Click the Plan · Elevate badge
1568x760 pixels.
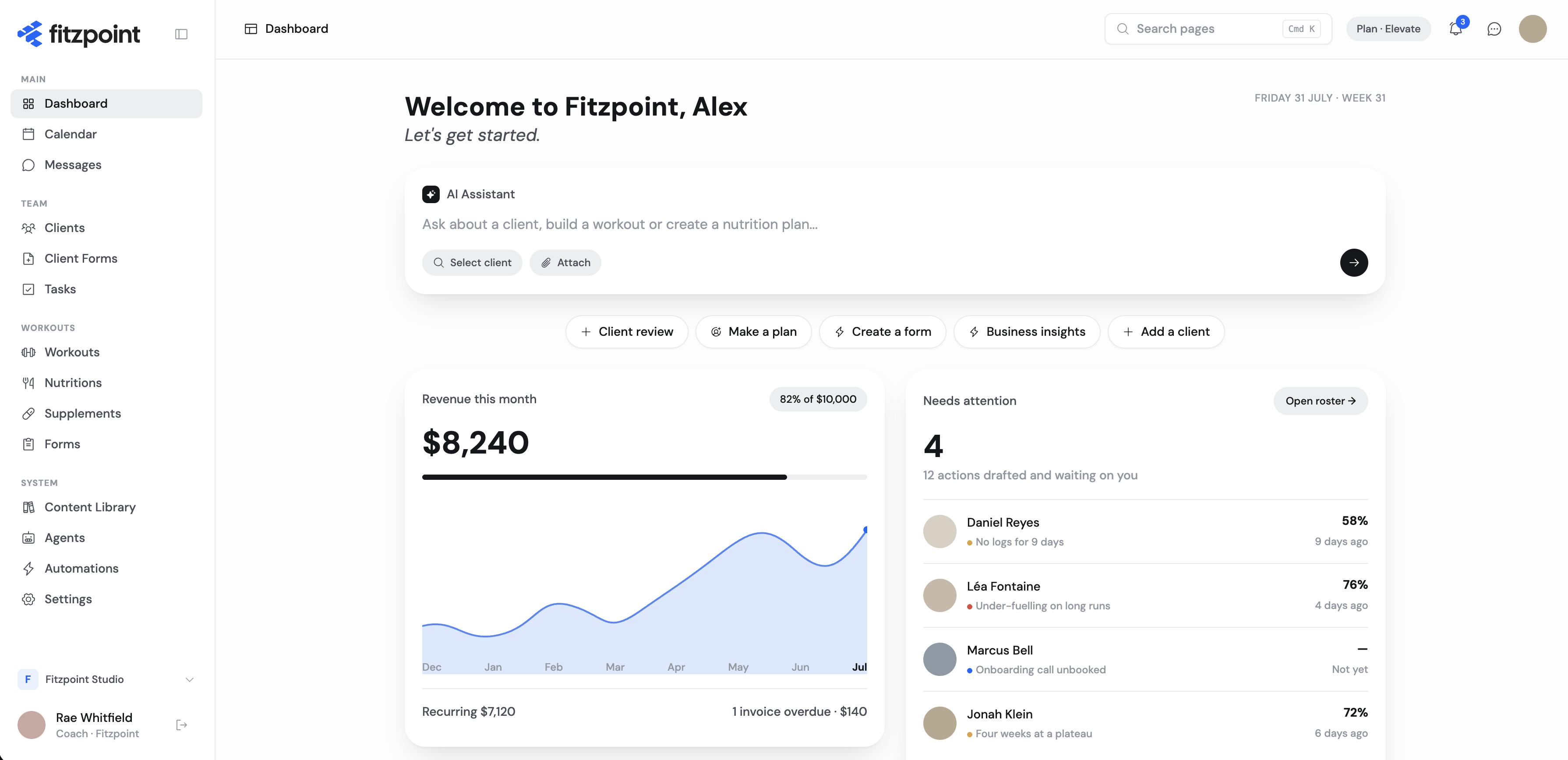(x=1388, y=28)
